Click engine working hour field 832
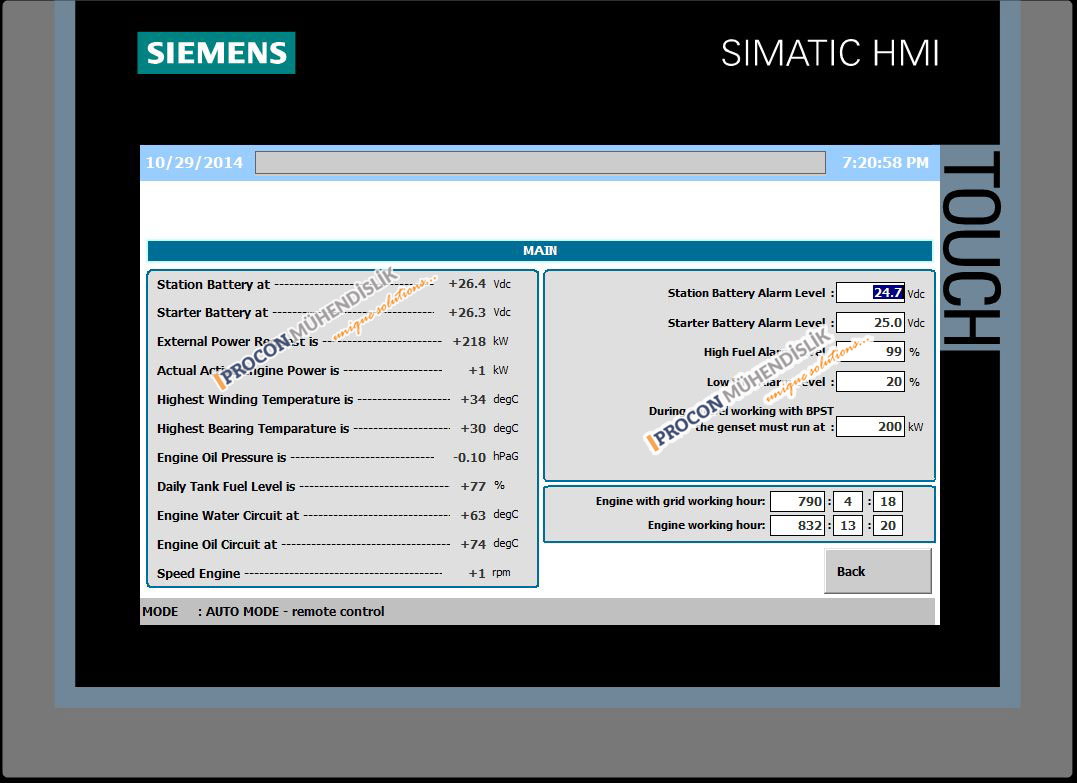 click(x=797, y=525)
